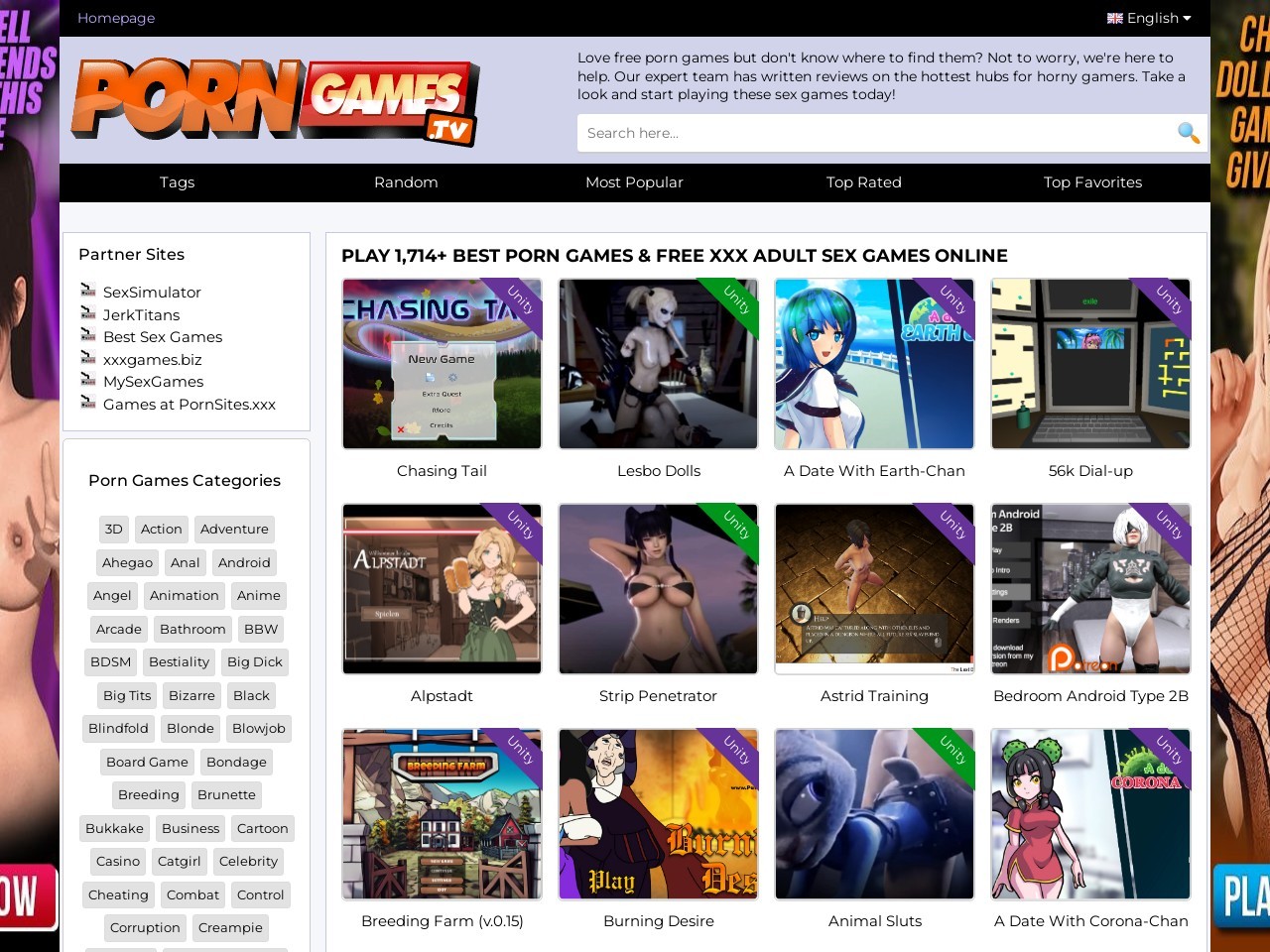Image resolution: width=1270 pixels, height=952 pixels.
Task: Select the Adventure category tag
Action: 234,530
